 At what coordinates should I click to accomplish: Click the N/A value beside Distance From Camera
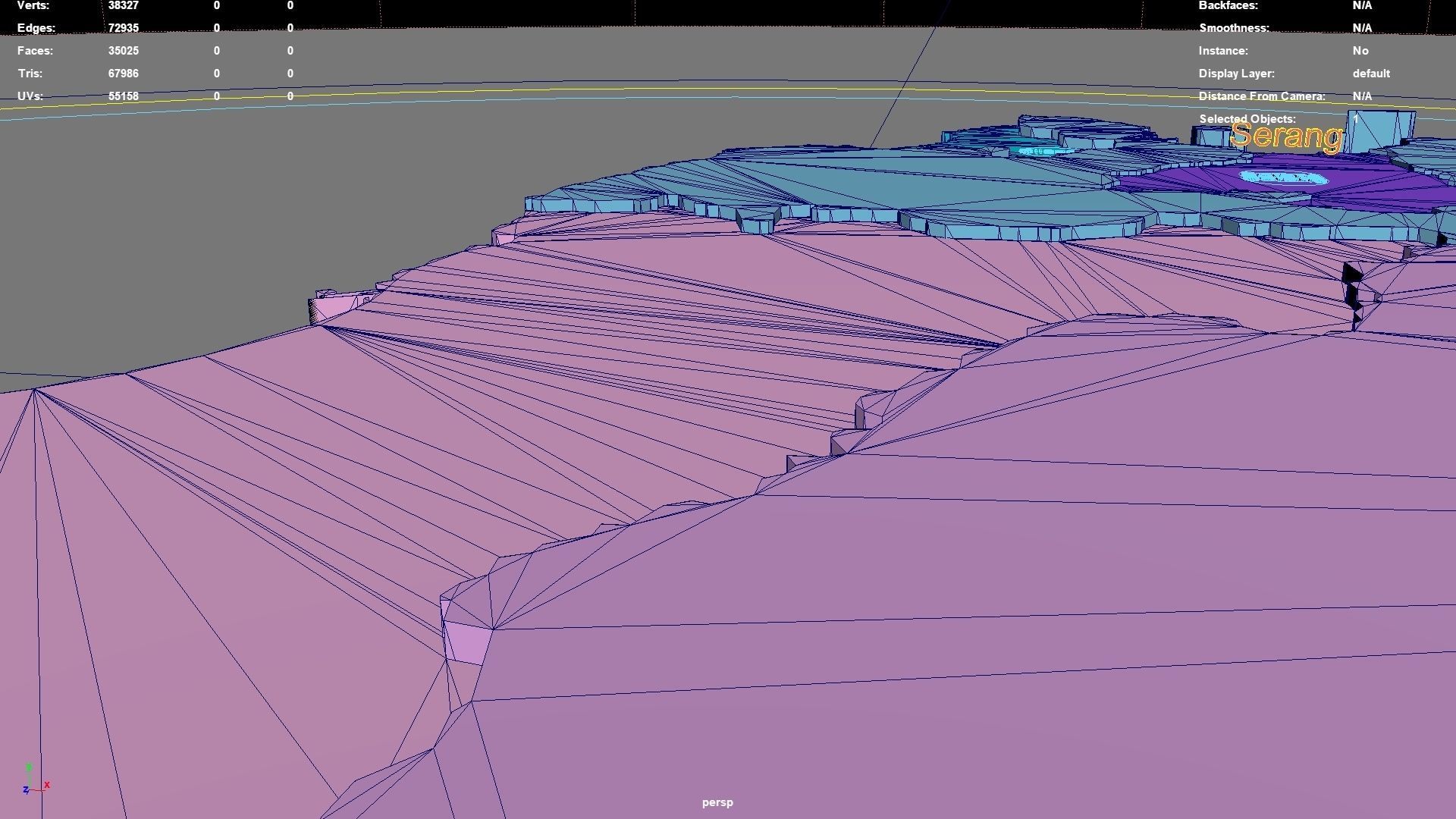[1362, 96]
